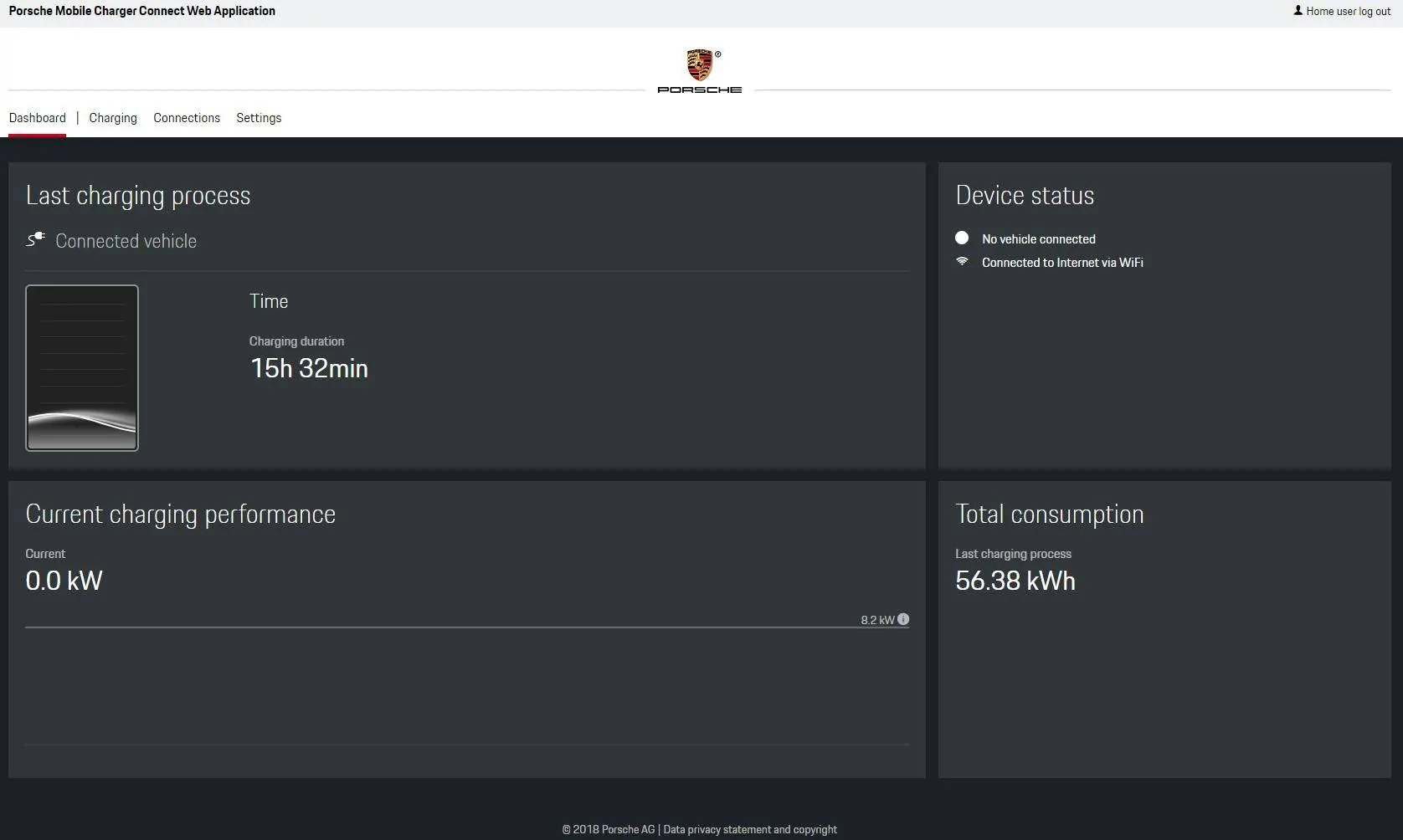Switch to the Charging tab
This screenshot has height=840, width=1403.
pyautogui.click(x=113, y=118)
